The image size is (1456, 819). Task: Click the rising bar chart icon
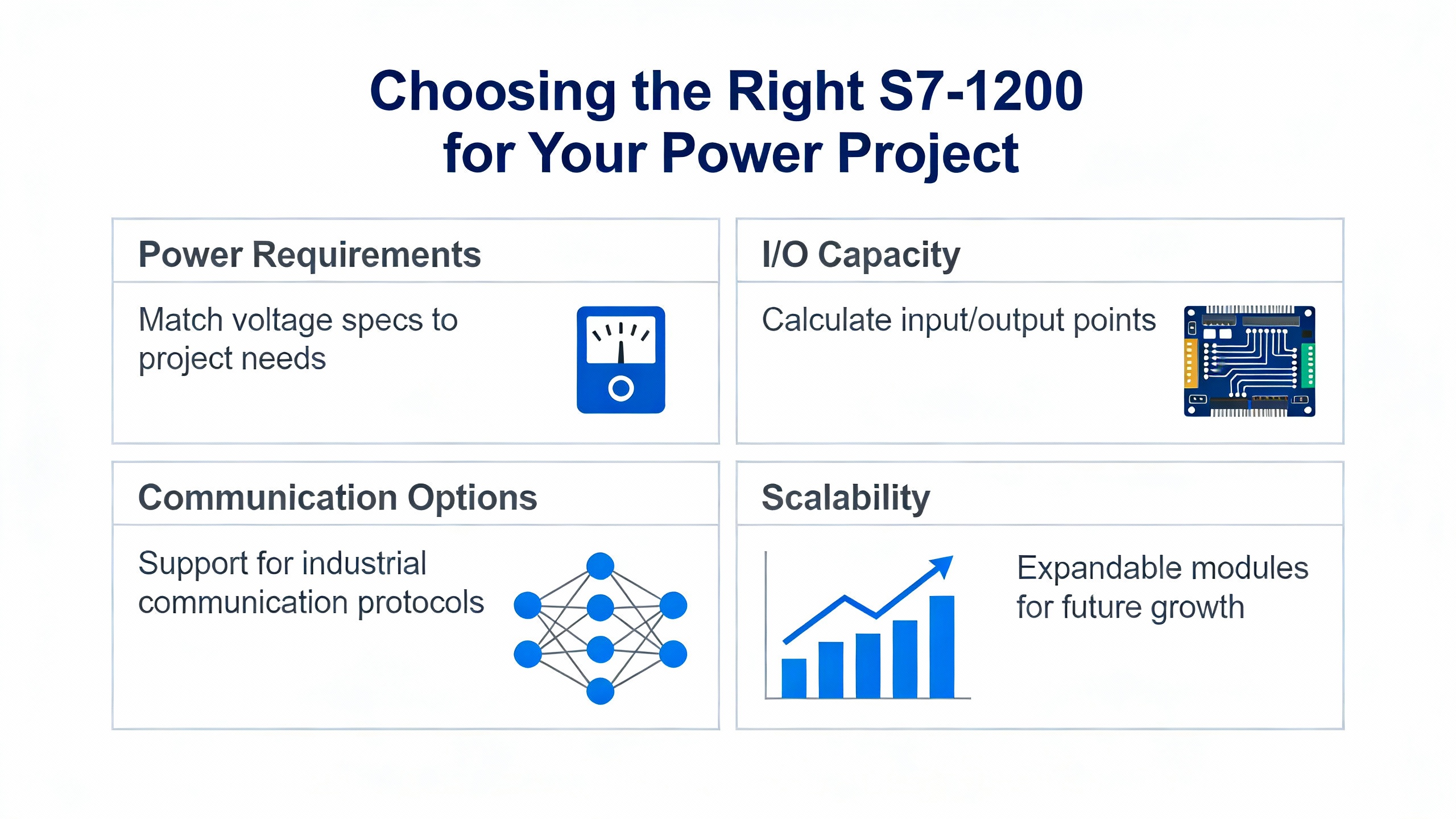tap(867, 628)
